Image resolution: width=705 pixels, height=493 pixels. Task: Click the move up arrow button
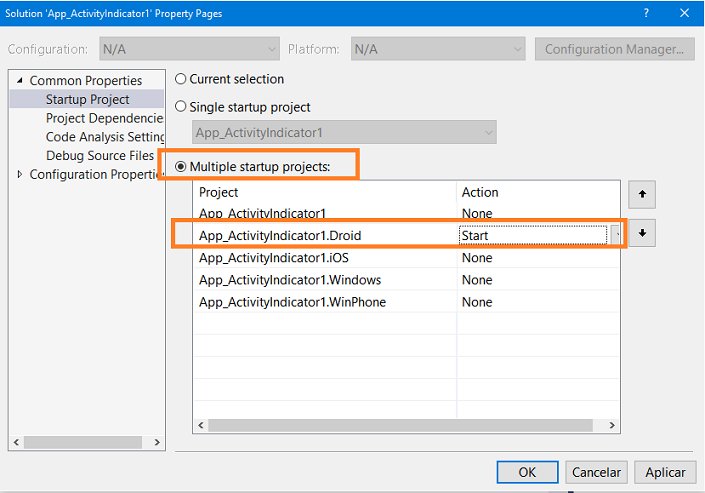coord(642,194)
